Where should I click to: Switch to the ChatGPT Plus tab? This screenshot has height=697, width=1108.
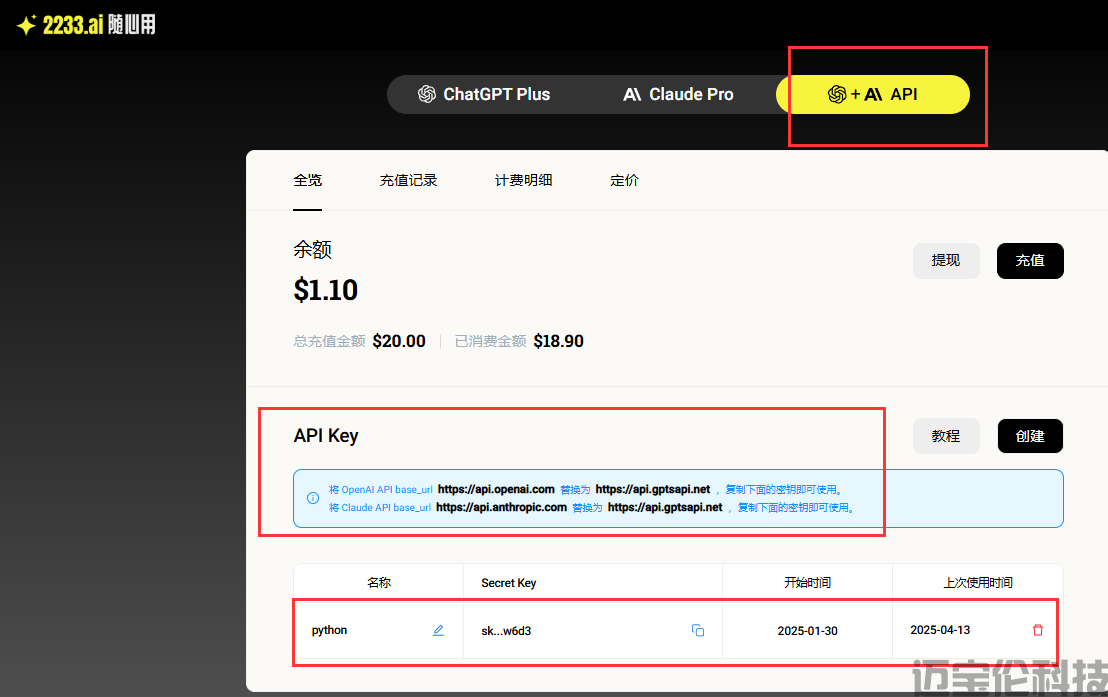484,94
